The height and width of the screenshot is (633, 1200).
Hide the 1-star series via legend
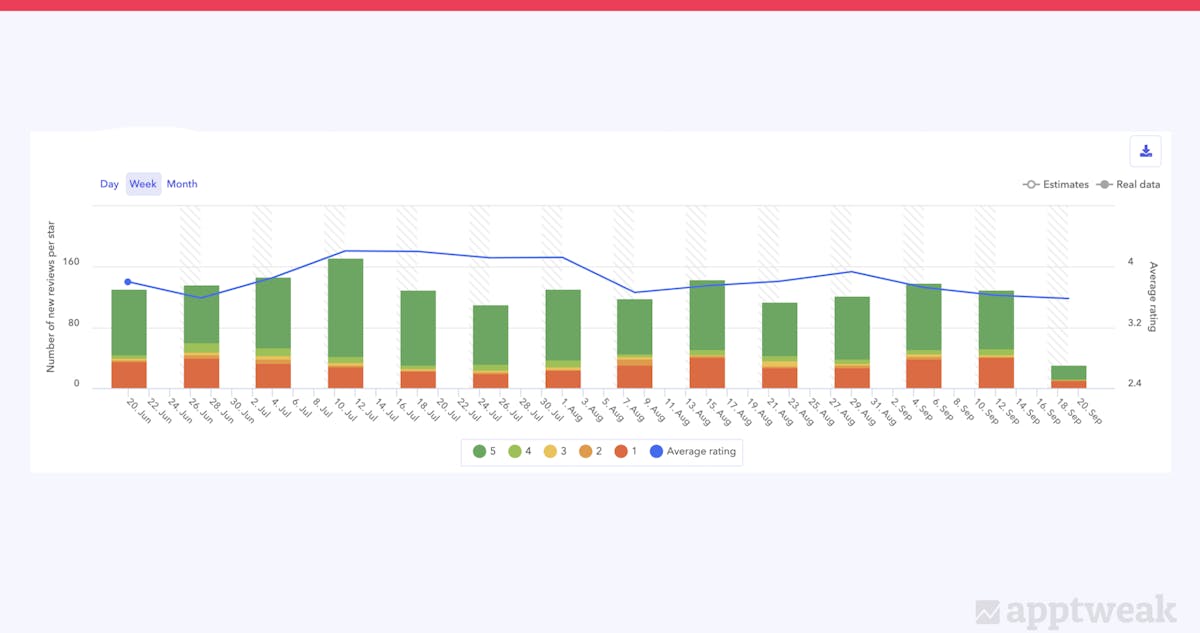click(626, 452)
